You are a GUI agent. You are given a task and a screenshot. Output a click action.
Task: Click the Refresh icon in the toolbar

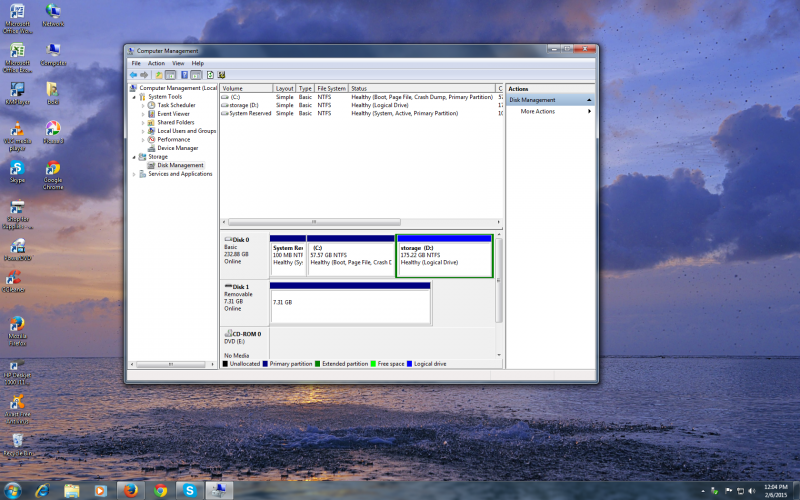(209, 75)
